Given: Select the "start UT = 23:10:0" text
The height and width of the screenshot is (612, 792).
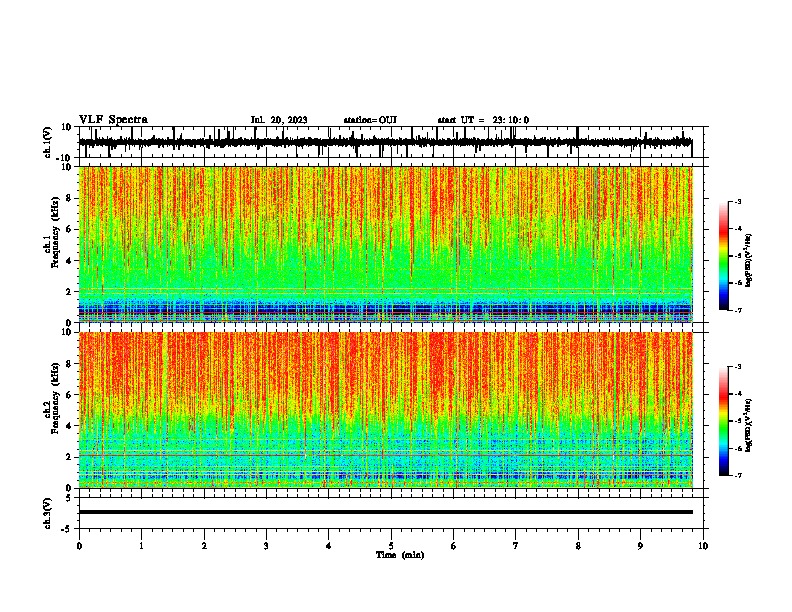Looking at the screenshot, I should 483,120.
